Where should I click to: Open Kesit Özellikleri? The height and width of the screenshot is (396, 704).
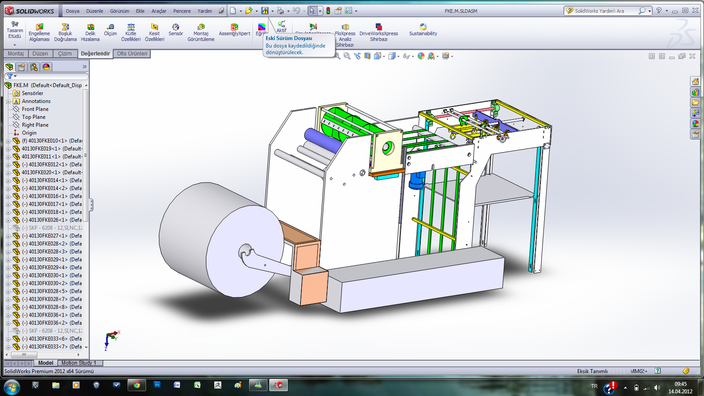[154, 33]
